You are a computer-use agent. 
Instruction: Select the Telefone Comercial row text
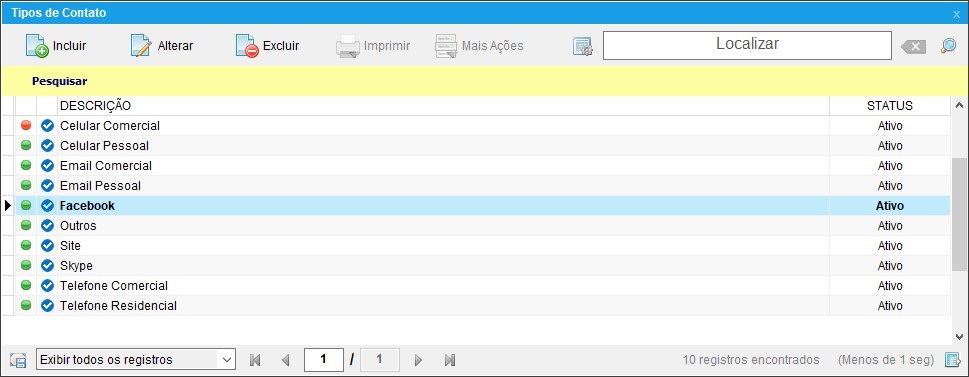point(114,286)
